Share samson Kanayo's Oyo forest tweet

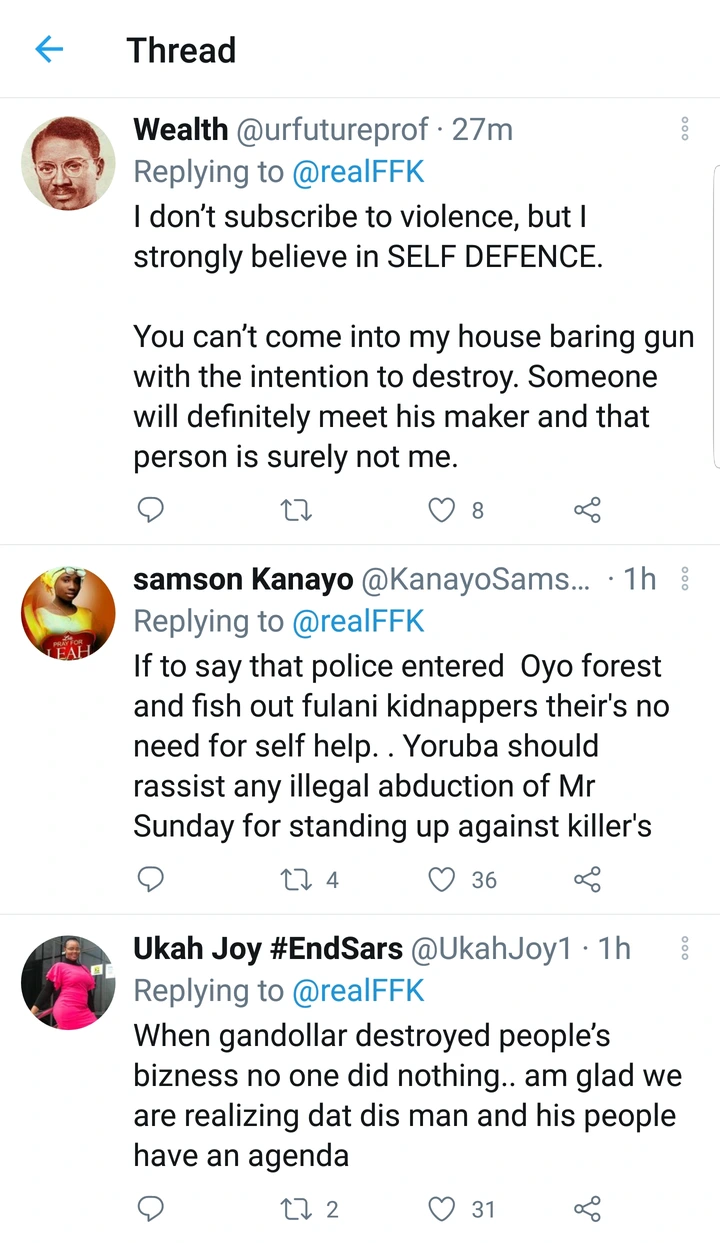pos(587,880)
